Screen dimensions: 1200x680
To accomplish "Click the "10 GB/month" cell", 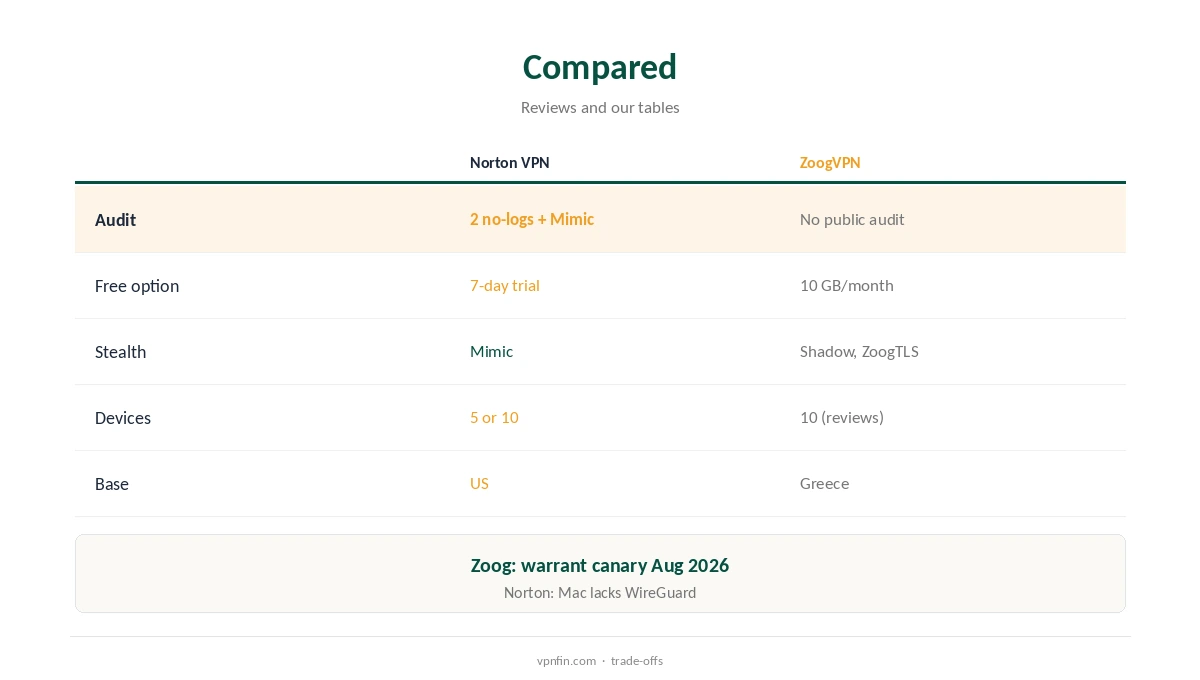I will [x=847, y=285].
